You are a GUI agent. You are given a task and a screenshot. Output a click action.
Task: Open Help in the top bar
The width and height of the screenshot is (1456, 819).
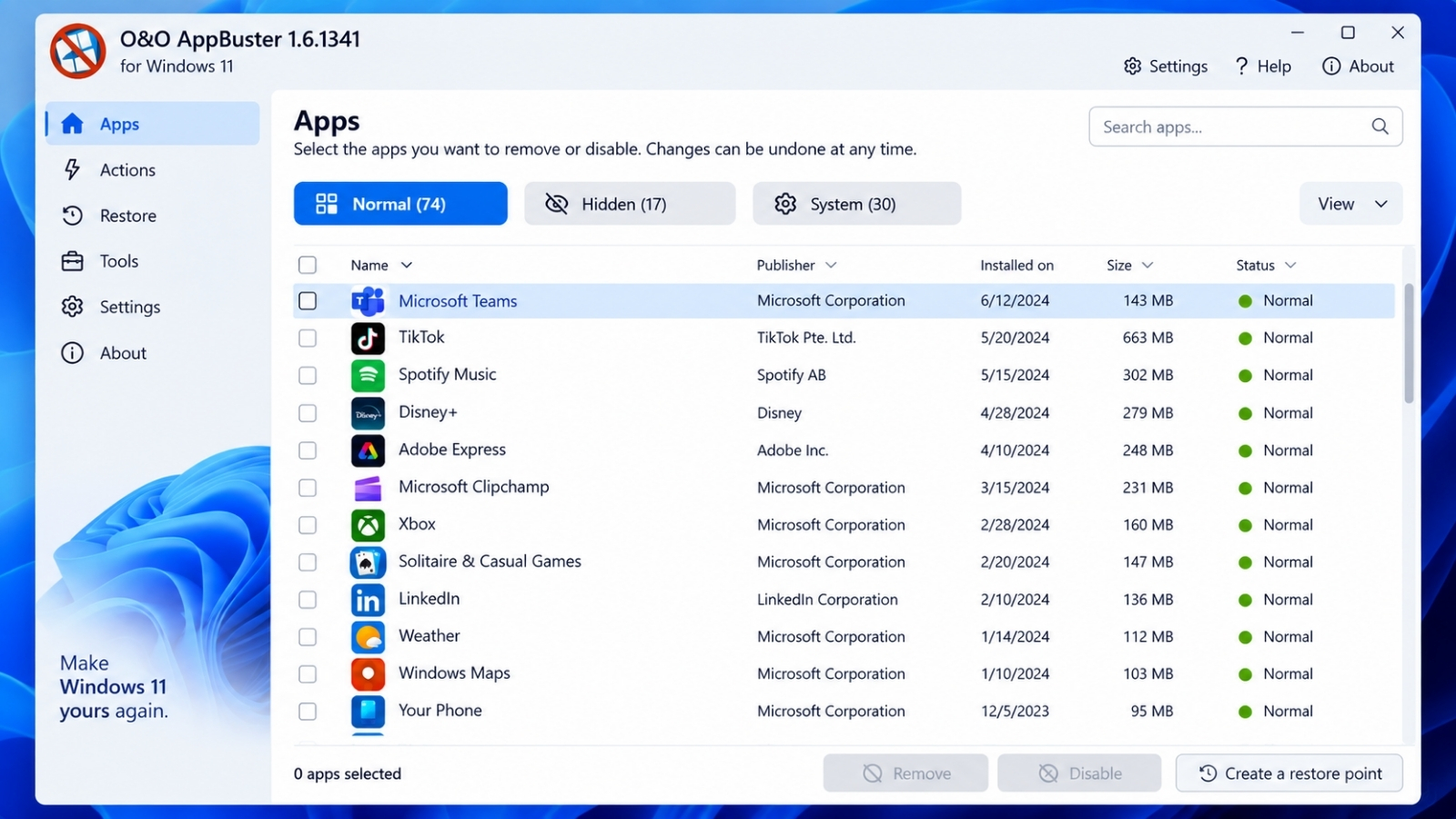pos(1263,66)
